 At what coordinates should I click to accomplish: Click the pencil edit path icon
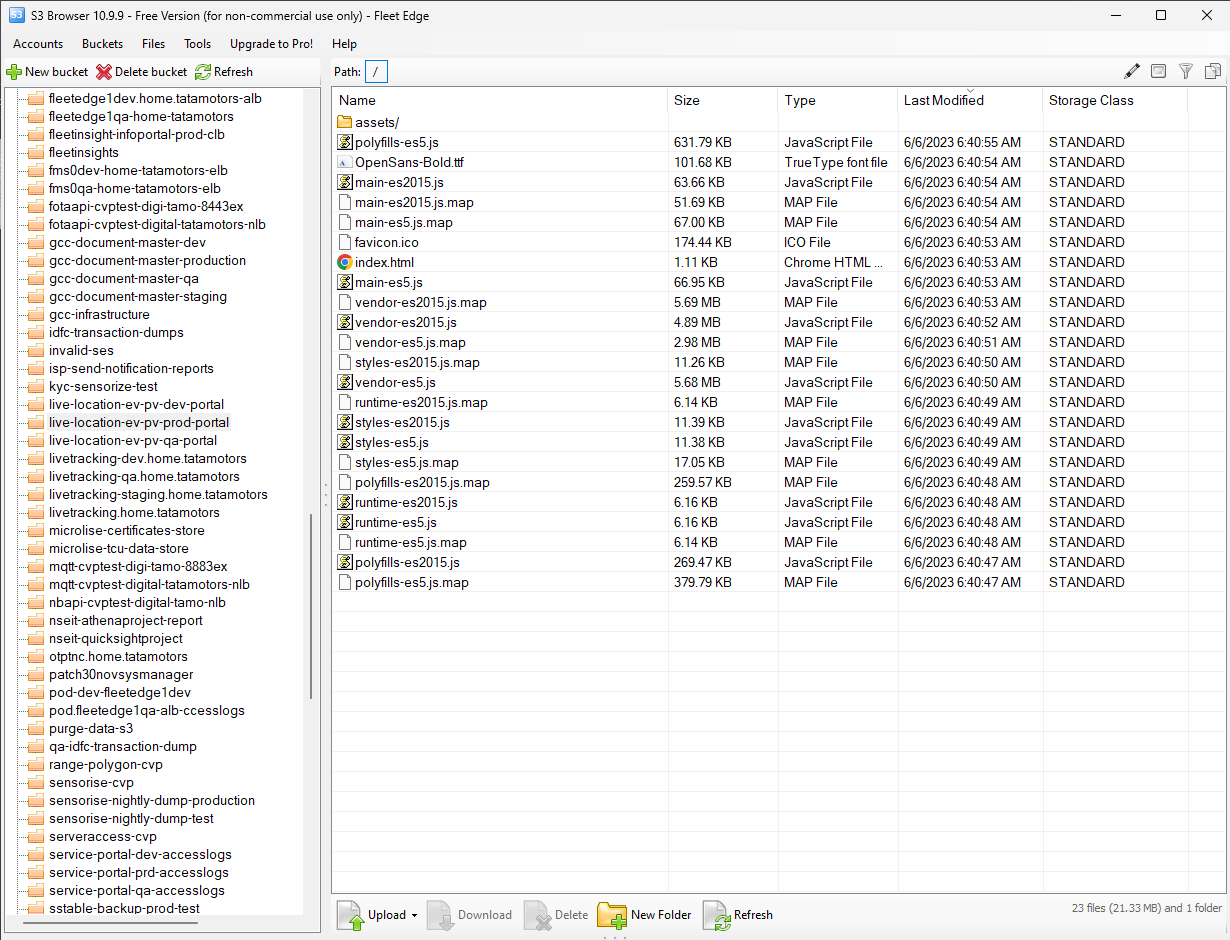click(x=1132, y=71)
